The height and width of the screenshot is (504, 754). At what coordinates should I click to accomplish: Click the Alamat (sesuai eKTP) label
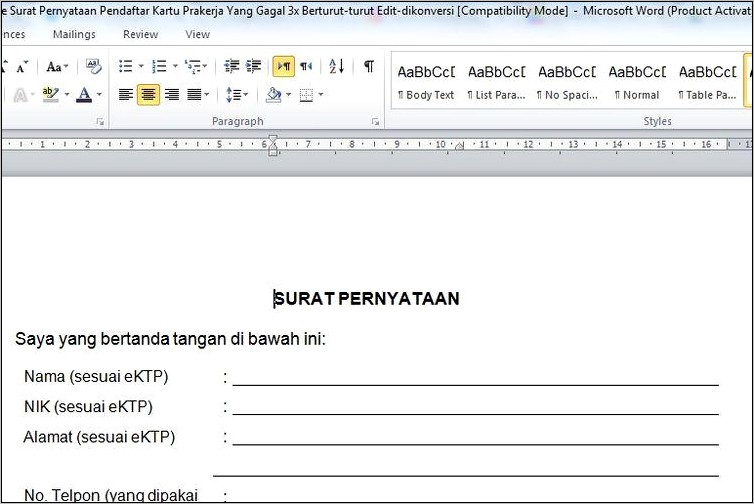[99, 437]
